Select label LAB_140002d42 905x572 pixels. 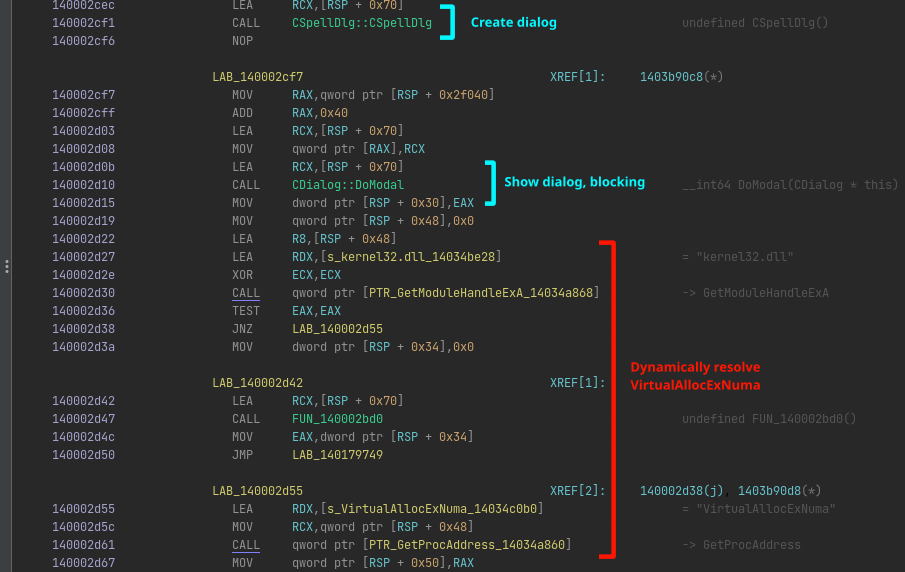click(x=257, y=383)
